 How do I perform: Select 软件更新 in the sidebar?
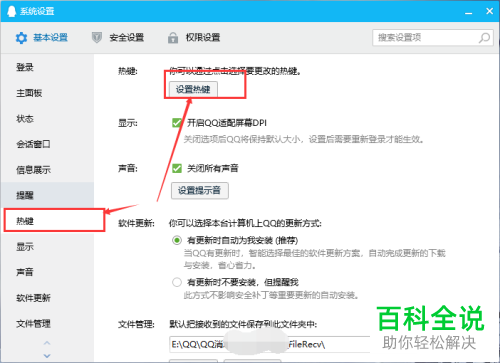tap(47, 298)
